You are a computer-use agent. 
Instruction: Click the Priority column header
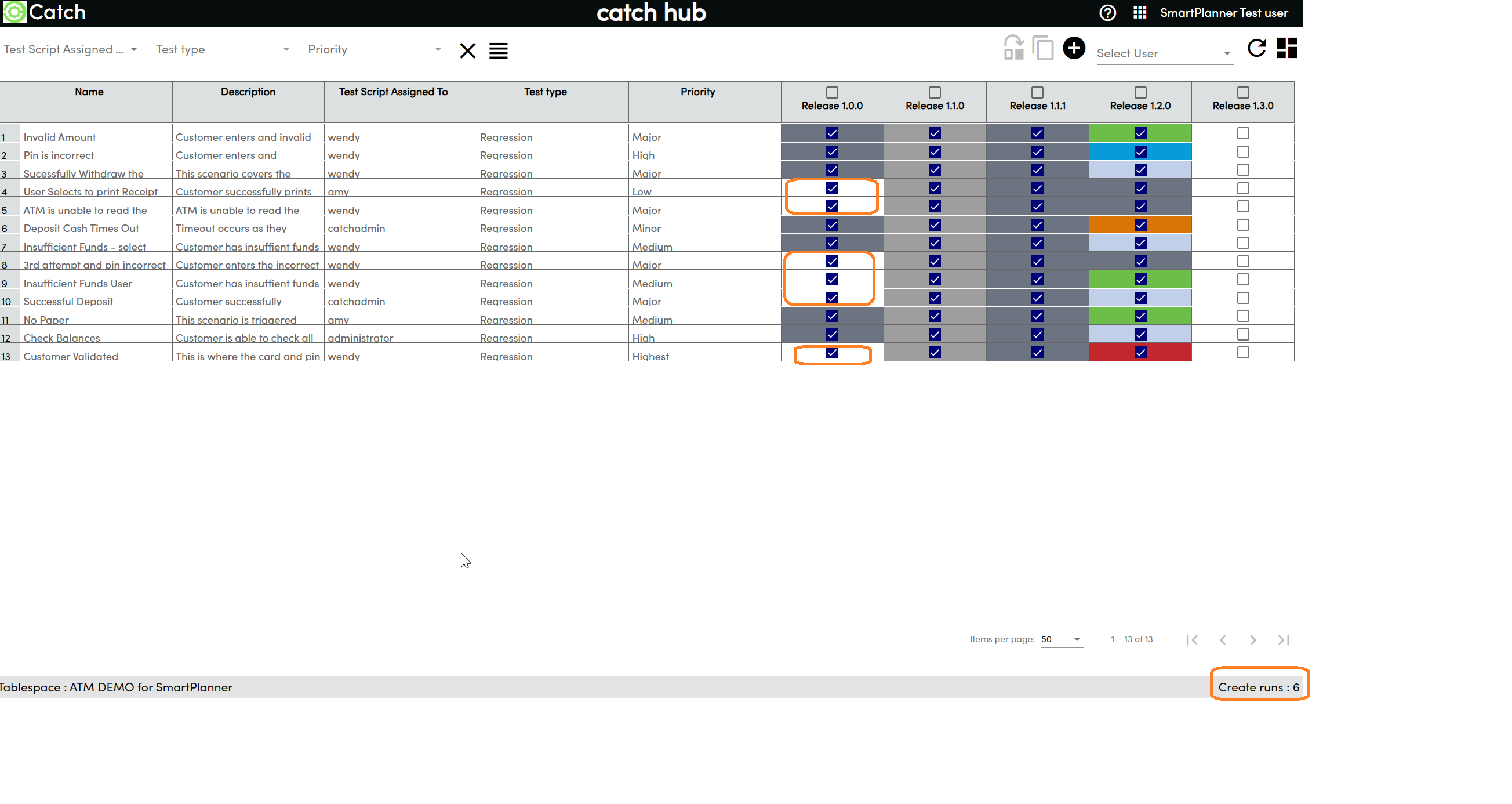point(697,92)
